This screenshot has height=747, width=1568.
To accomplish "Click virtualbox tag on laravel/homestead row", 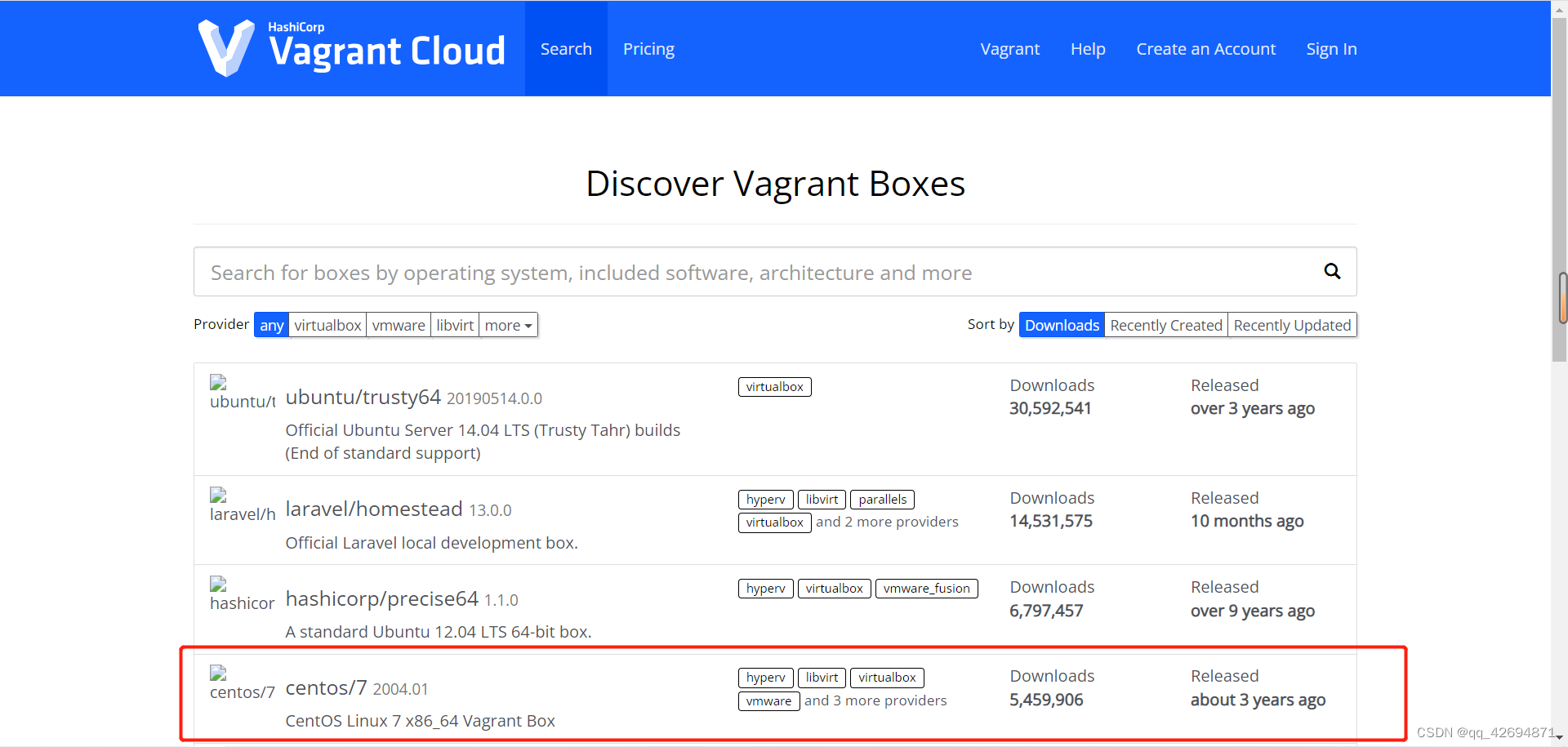I will tap(774, 522).
